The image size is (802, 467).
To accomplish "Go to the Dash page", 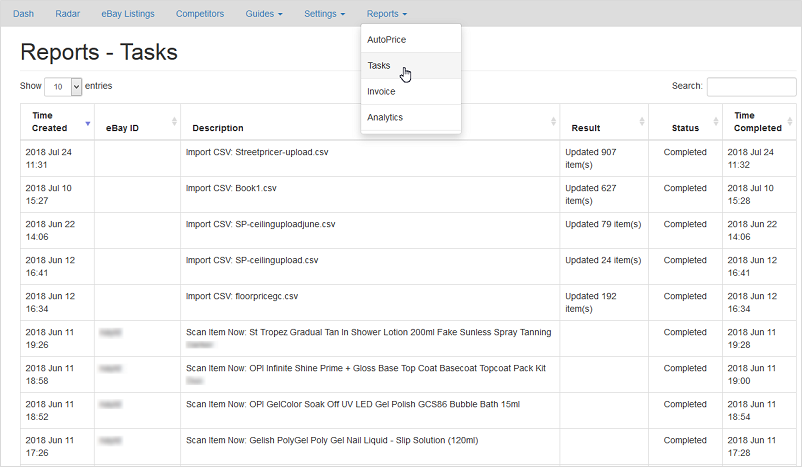I will tap(23, 14).
